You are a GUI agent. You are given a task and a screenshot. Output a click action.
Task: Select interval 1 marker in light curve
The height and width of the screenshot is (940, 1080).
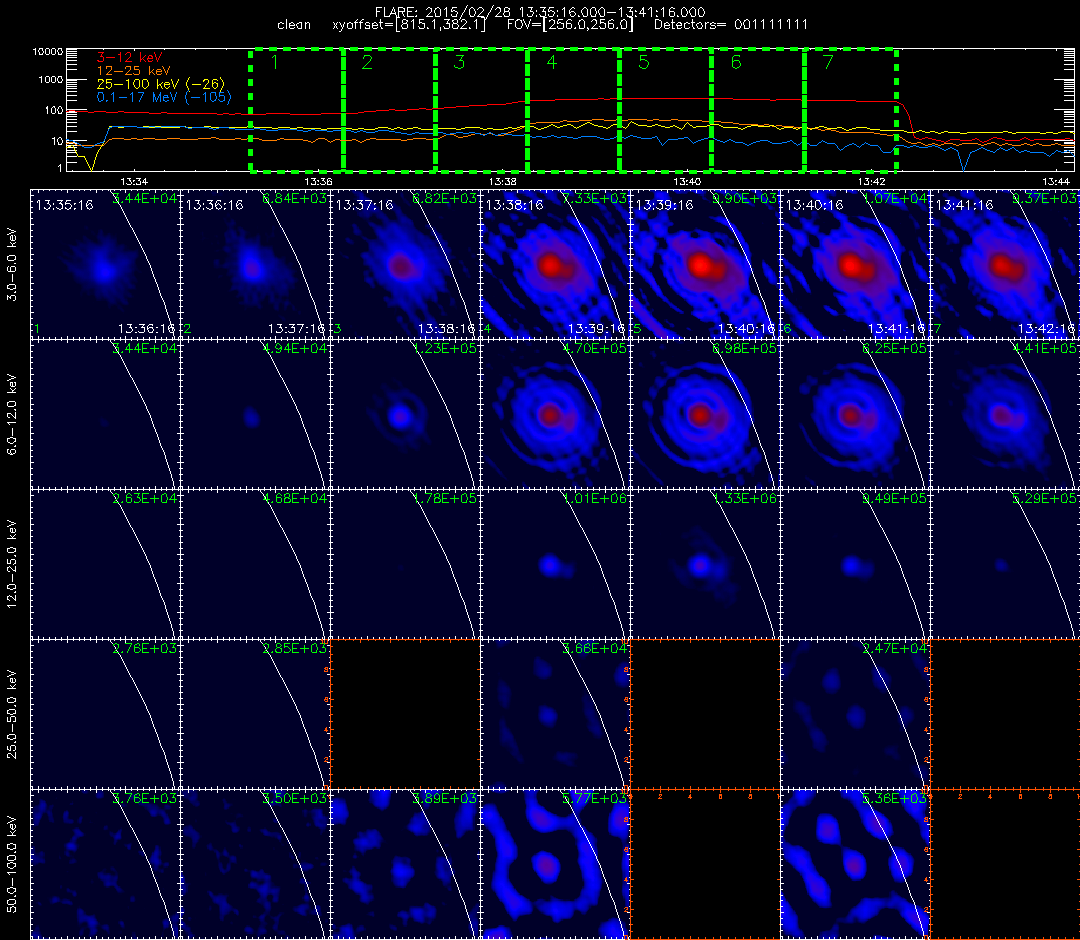[275, 62]
